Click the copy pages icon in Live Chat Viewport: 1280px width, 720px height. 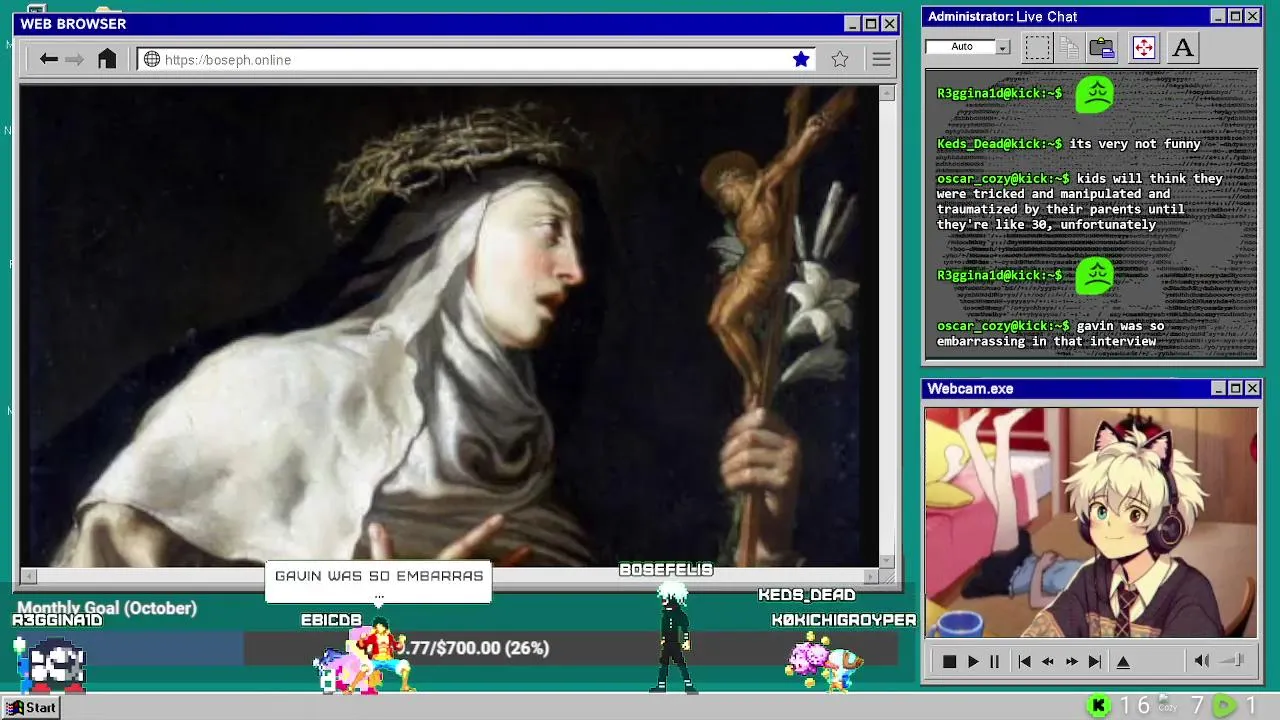pyautogui.click(x=1069, y=47)
